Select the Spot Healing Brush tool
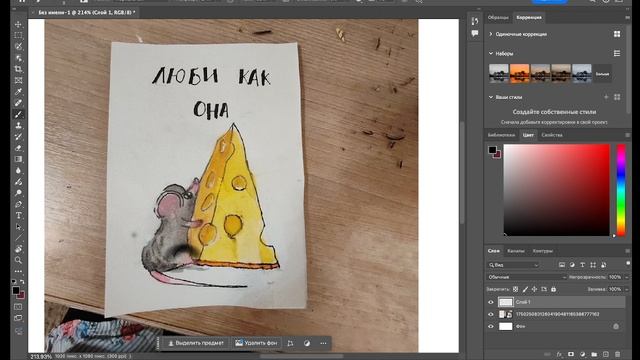640x360 pixels. click(x=18, y=103)
